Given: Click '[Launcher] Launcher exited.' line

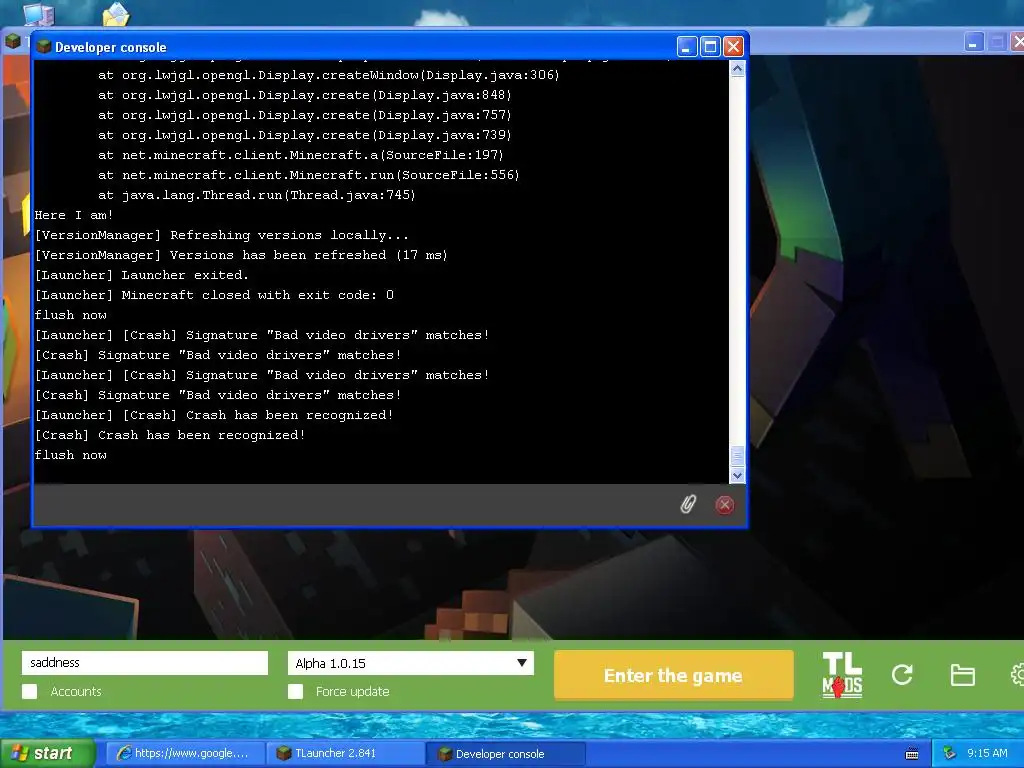Looking at the screenshot, I should [142, 275].
